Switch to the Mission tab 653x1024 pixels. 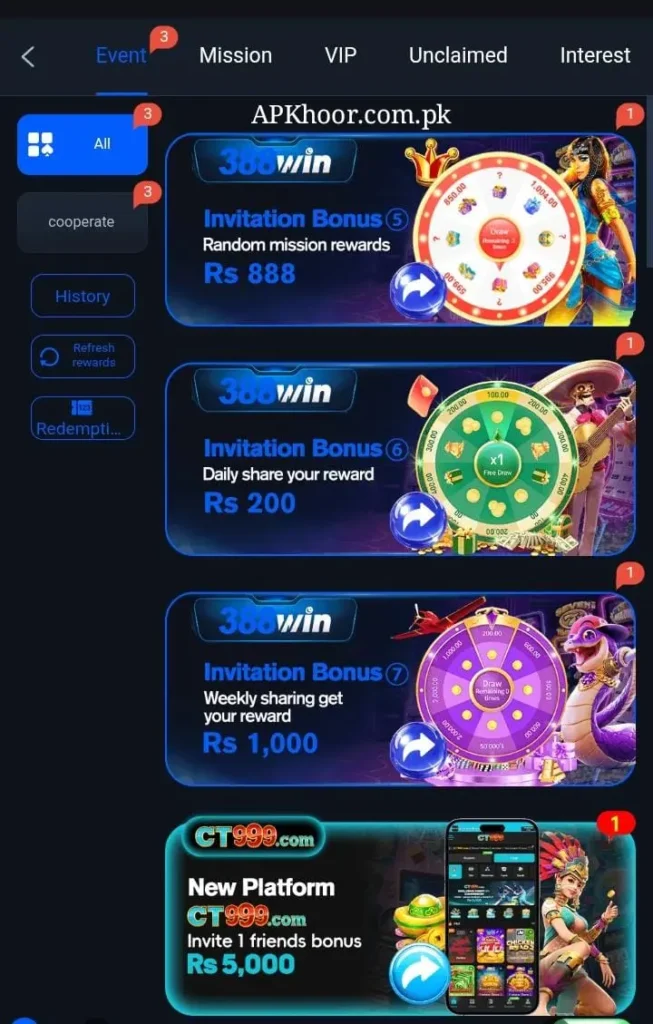pyautogui.click(x=236, y=56)
